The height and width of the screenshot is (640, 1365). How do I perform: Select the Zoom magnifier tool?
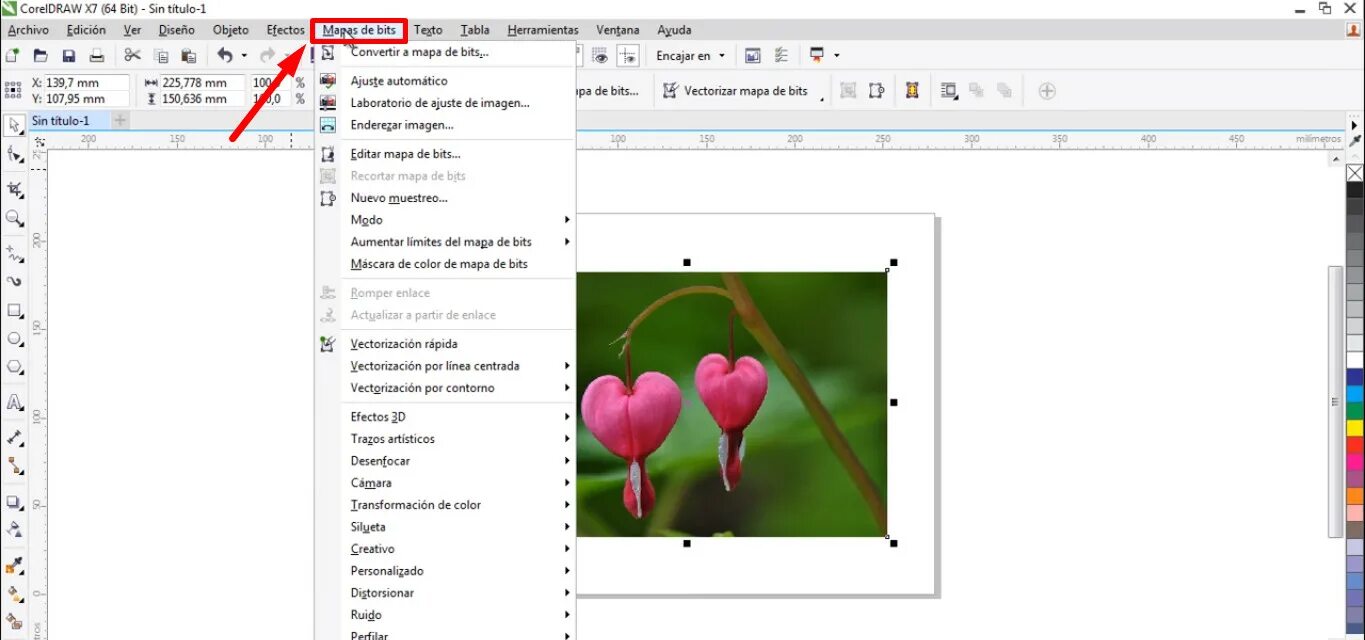coord(15,218)
